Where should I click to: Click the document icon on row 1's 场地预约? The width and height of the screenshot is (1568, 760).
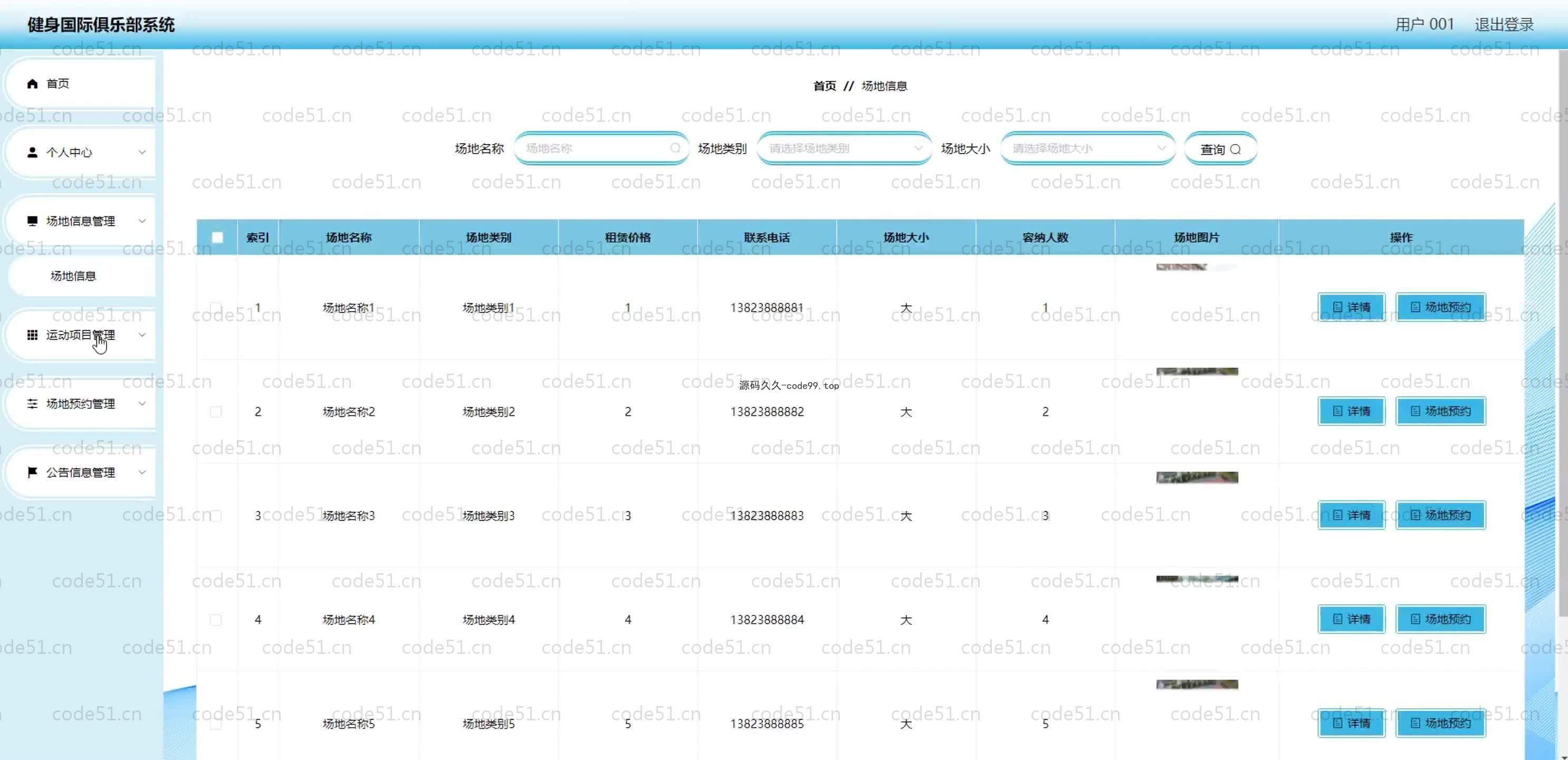click(x=1415, y=307)
